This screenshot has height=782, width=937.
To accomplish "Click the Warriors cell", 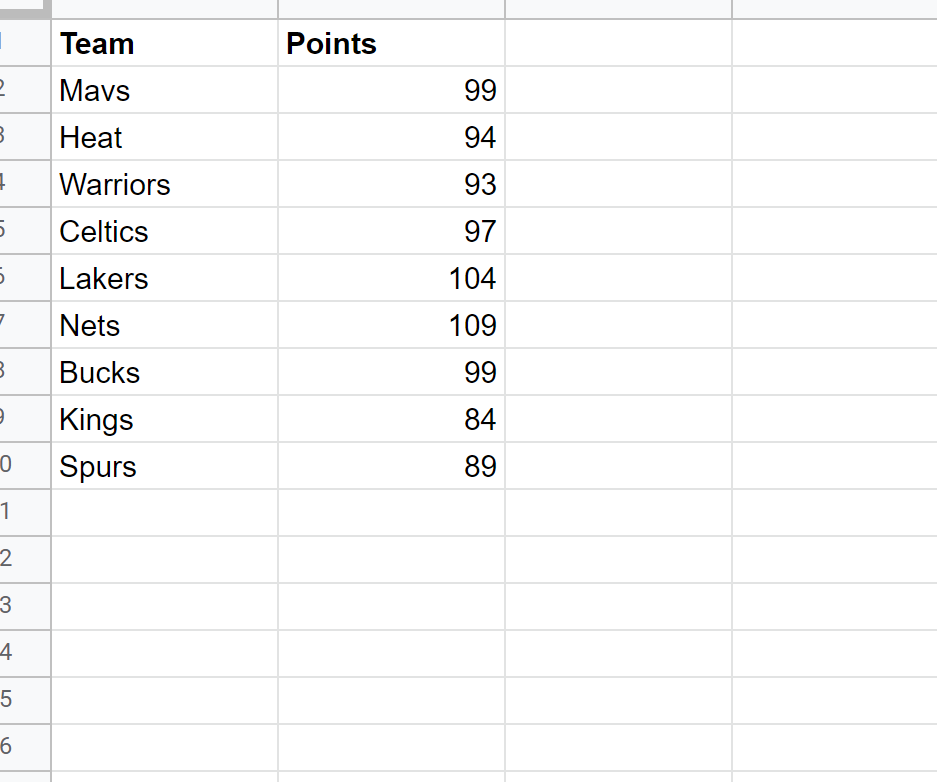I will point(164,185).
